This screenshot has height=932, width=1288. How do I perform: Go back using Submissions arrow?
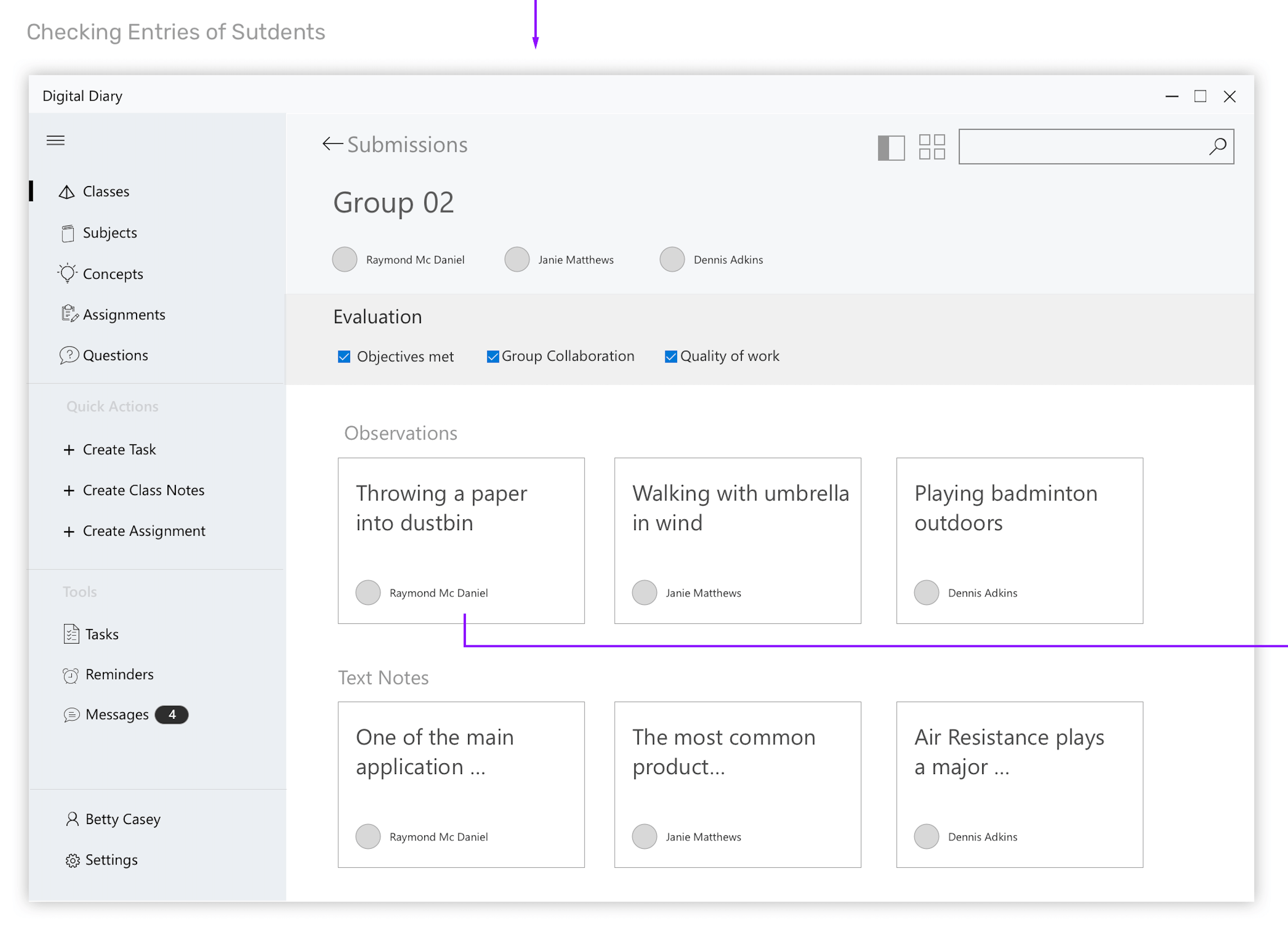coord(332,144)
